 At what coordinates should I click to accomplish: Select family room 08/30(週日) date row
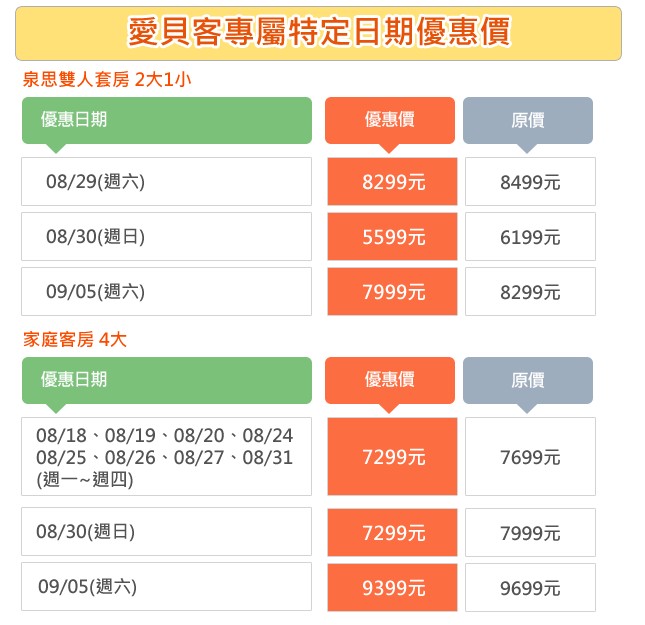point(166,532)
